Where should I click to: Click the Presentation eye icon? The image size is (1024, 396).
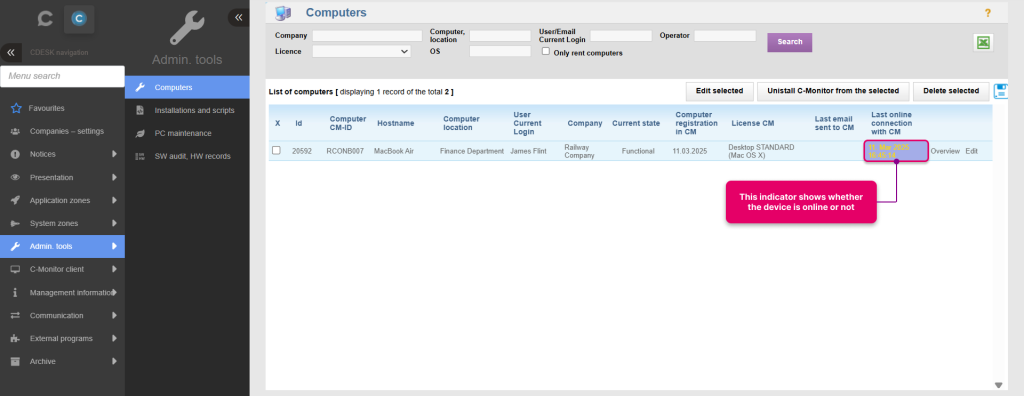16,177
